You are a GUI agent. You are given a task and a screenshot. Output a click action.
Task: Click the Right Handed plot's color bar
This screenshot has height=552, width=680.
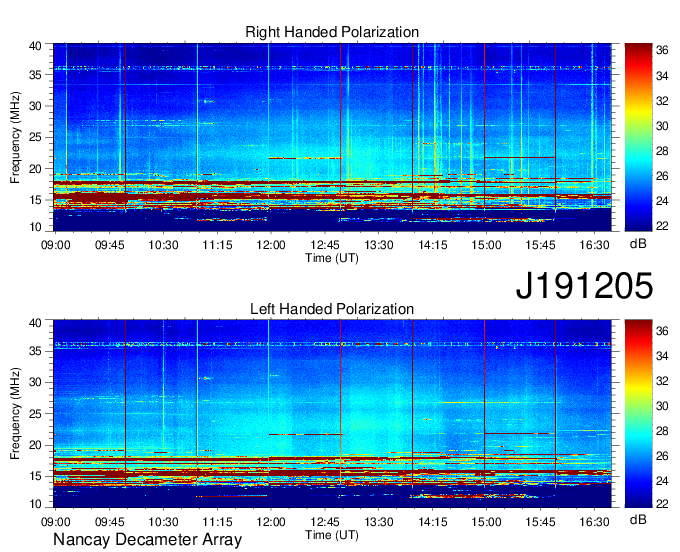[638, 137]
